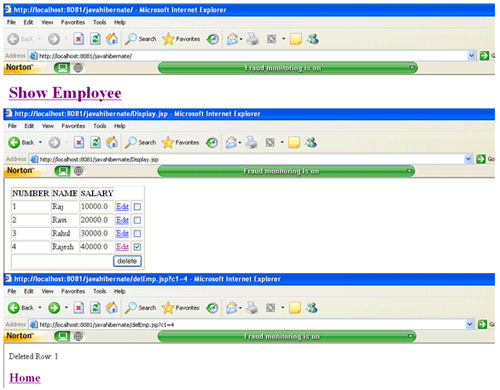
Task: Click Home icon in first browser toolbar
Action: (112, 39)
